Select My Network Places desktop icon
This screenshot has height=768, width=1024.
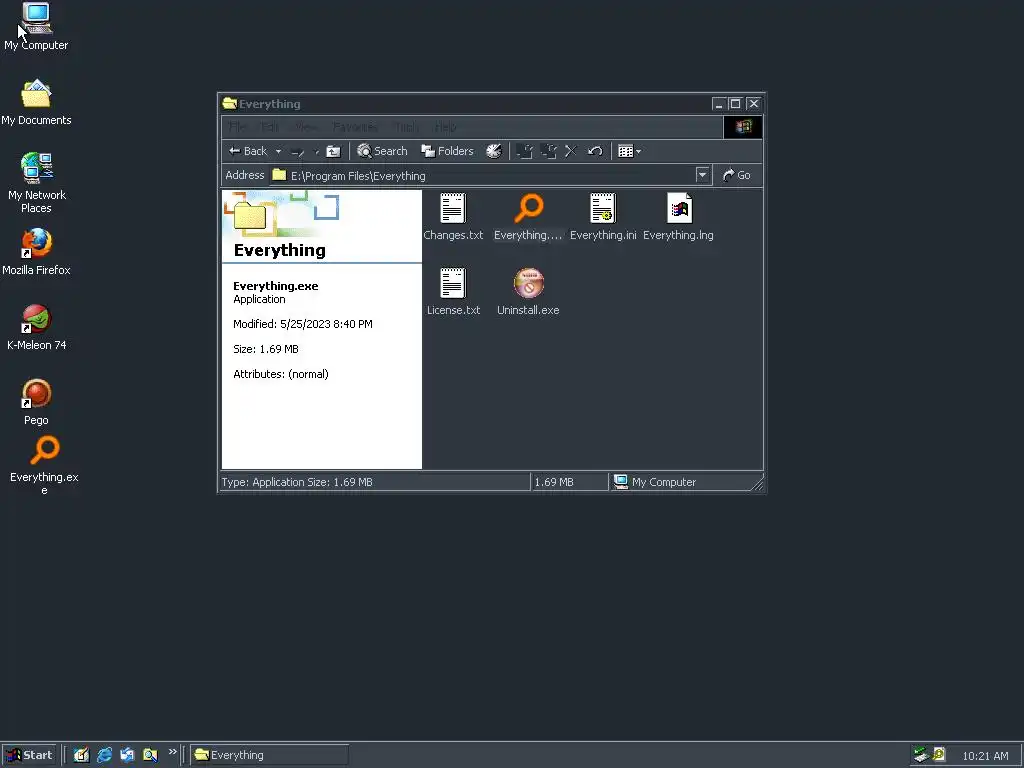37,183
